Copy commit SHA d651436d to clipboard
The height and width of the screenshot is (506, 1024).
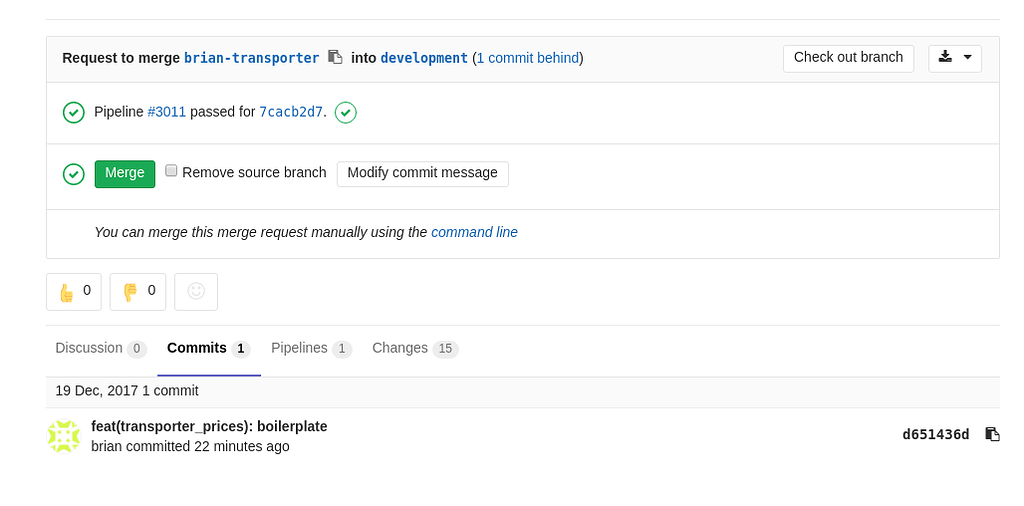point(992,434)
